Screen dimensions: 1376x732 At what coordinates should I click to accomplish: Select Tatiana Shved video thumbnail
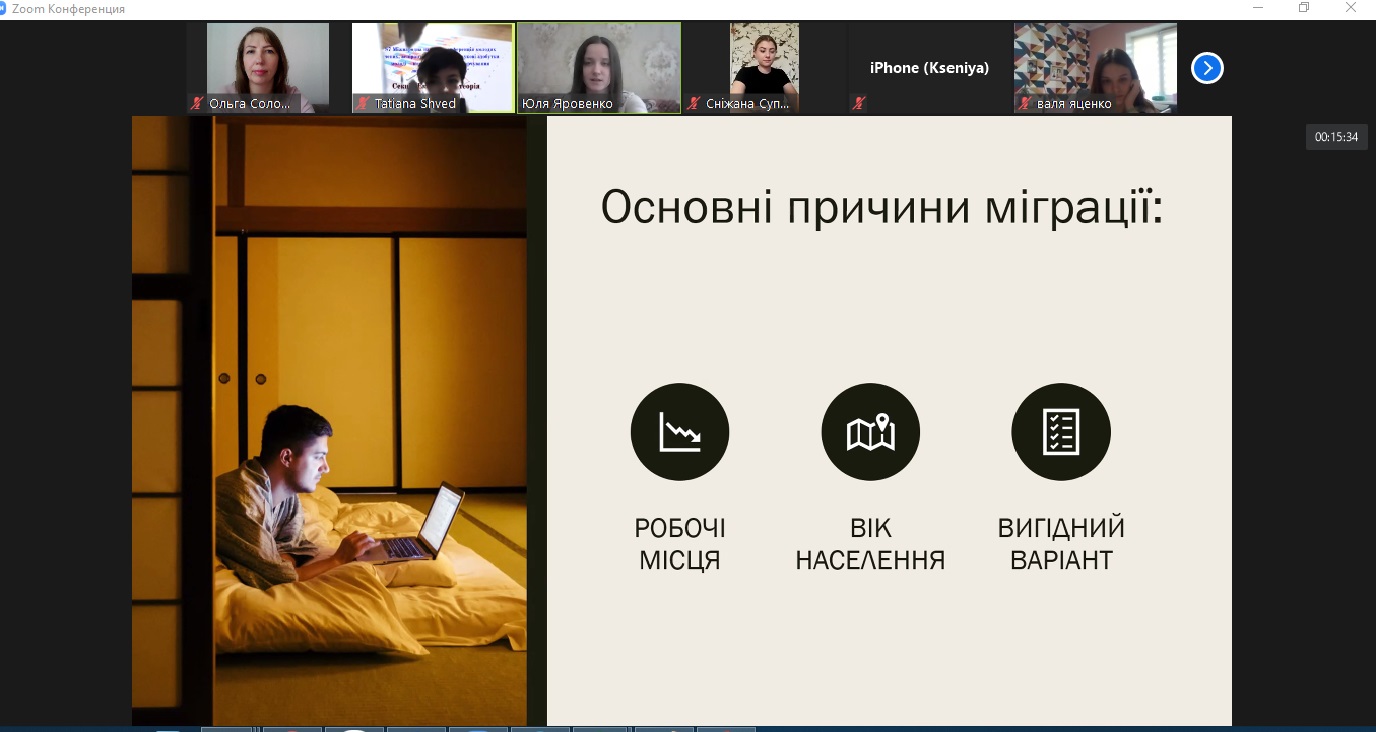[x=433, y=68]
